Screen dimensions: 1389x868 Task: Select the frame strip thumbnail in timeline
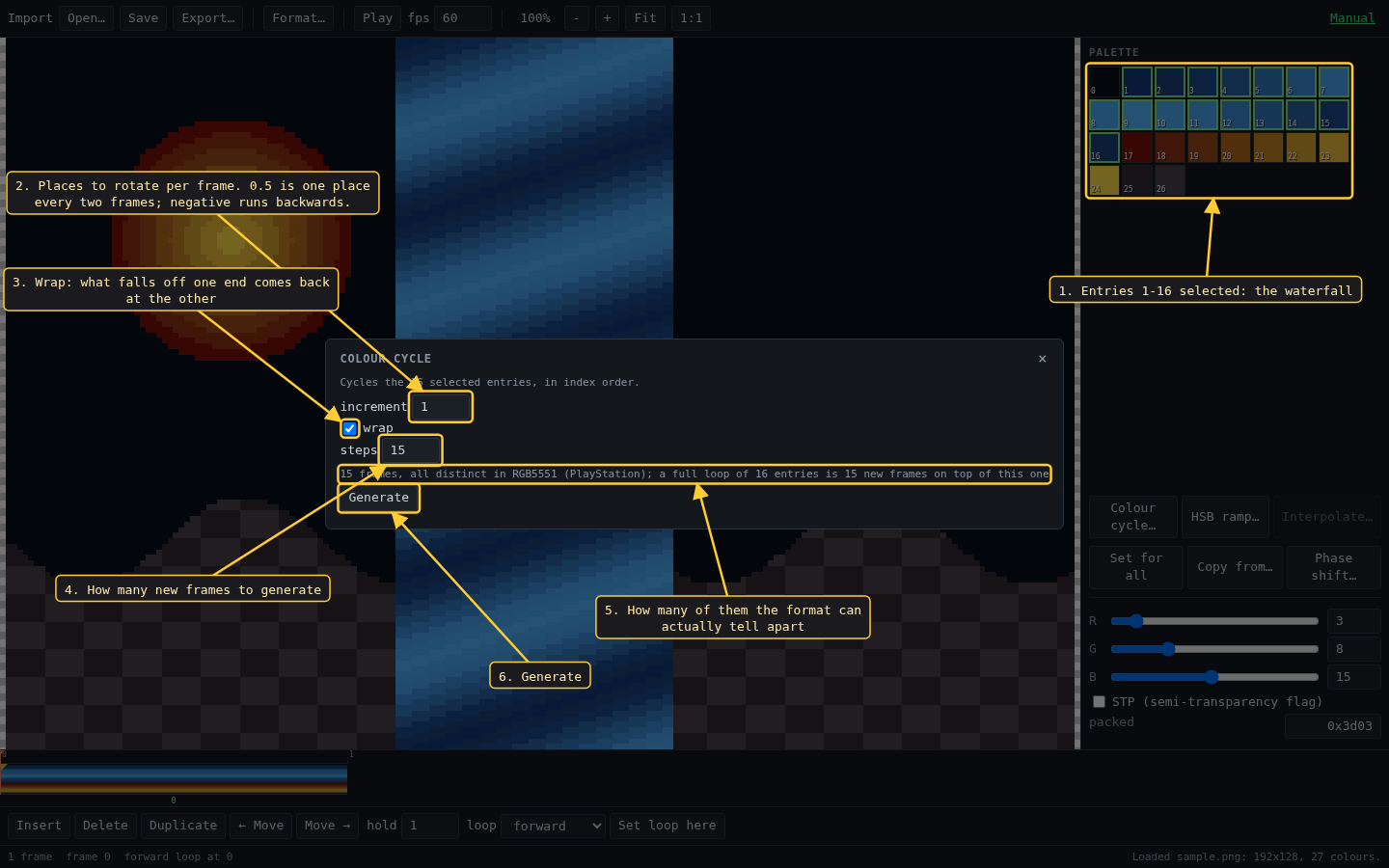click(x=174, y=778)
